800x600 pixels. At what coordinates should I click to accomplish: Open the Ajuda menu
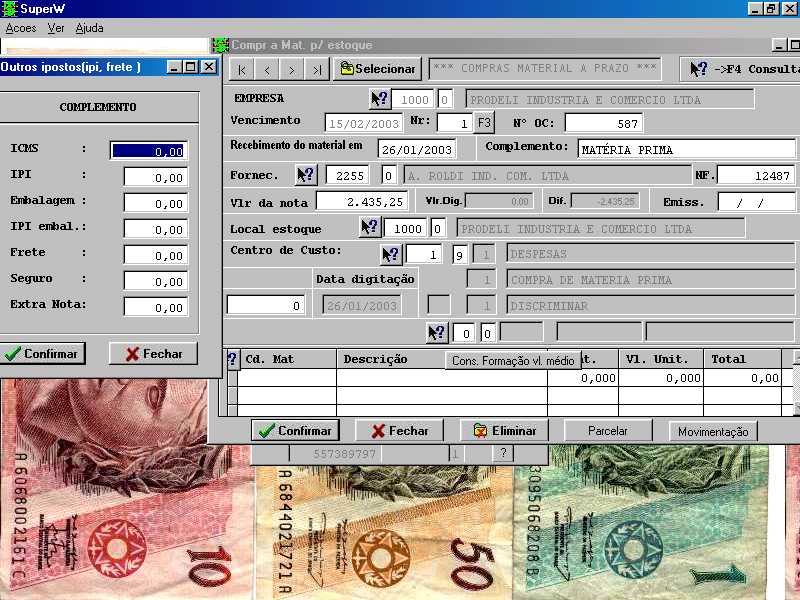click(x=89, y=28)
